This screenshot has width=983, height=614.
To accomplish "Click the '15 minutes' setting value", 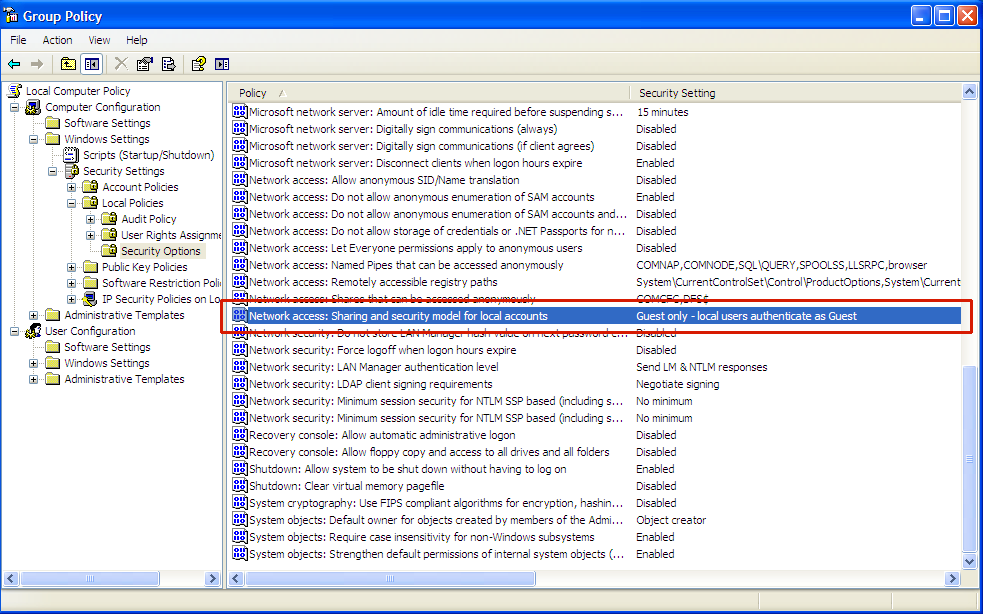I will pos(662,112).
